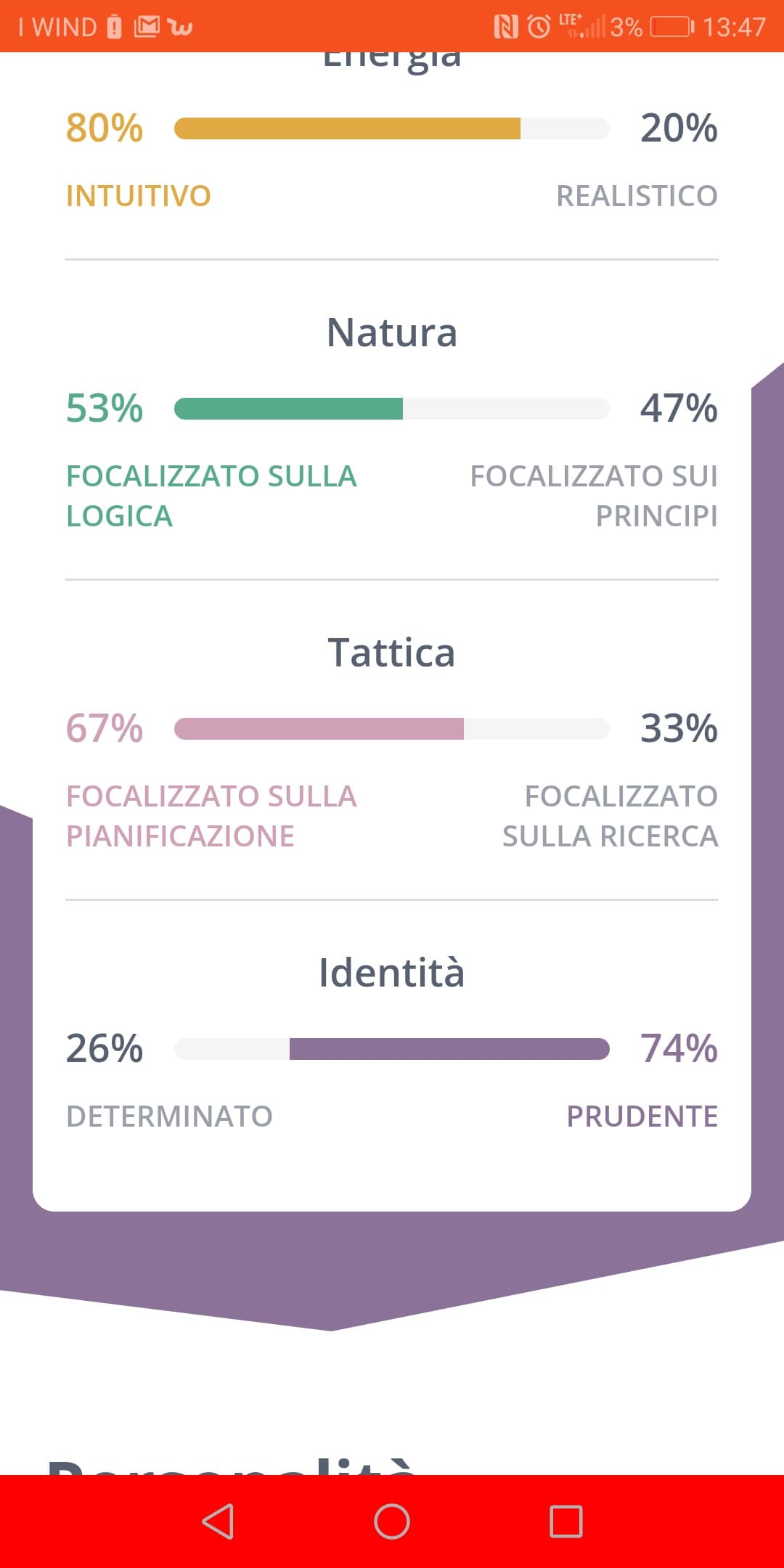
Task: Click the pink Tattica progress bar
Action: [392, 729]
